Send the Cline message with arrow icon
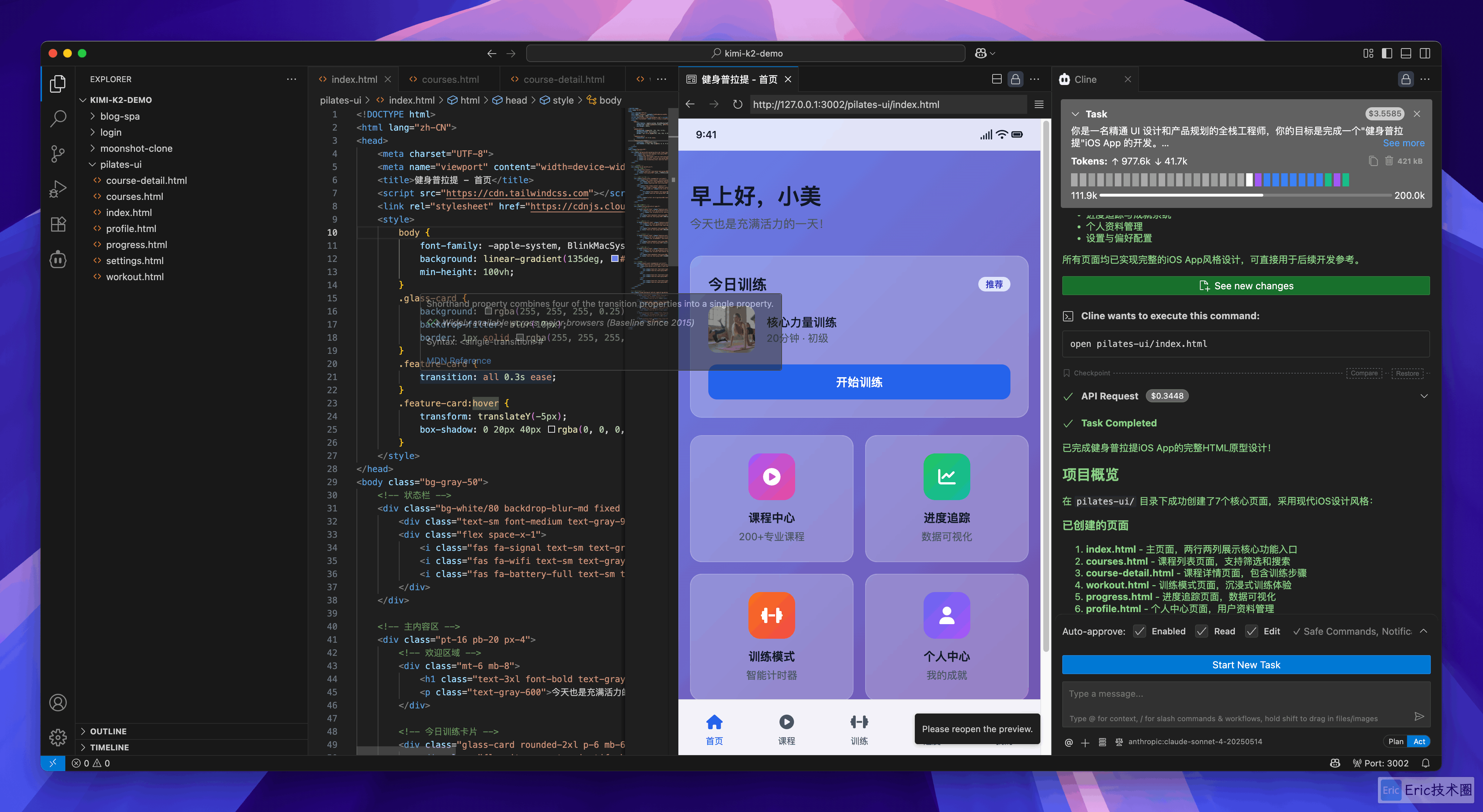1483x812 pixels. pyautogui.click(x=1418, y=716)
